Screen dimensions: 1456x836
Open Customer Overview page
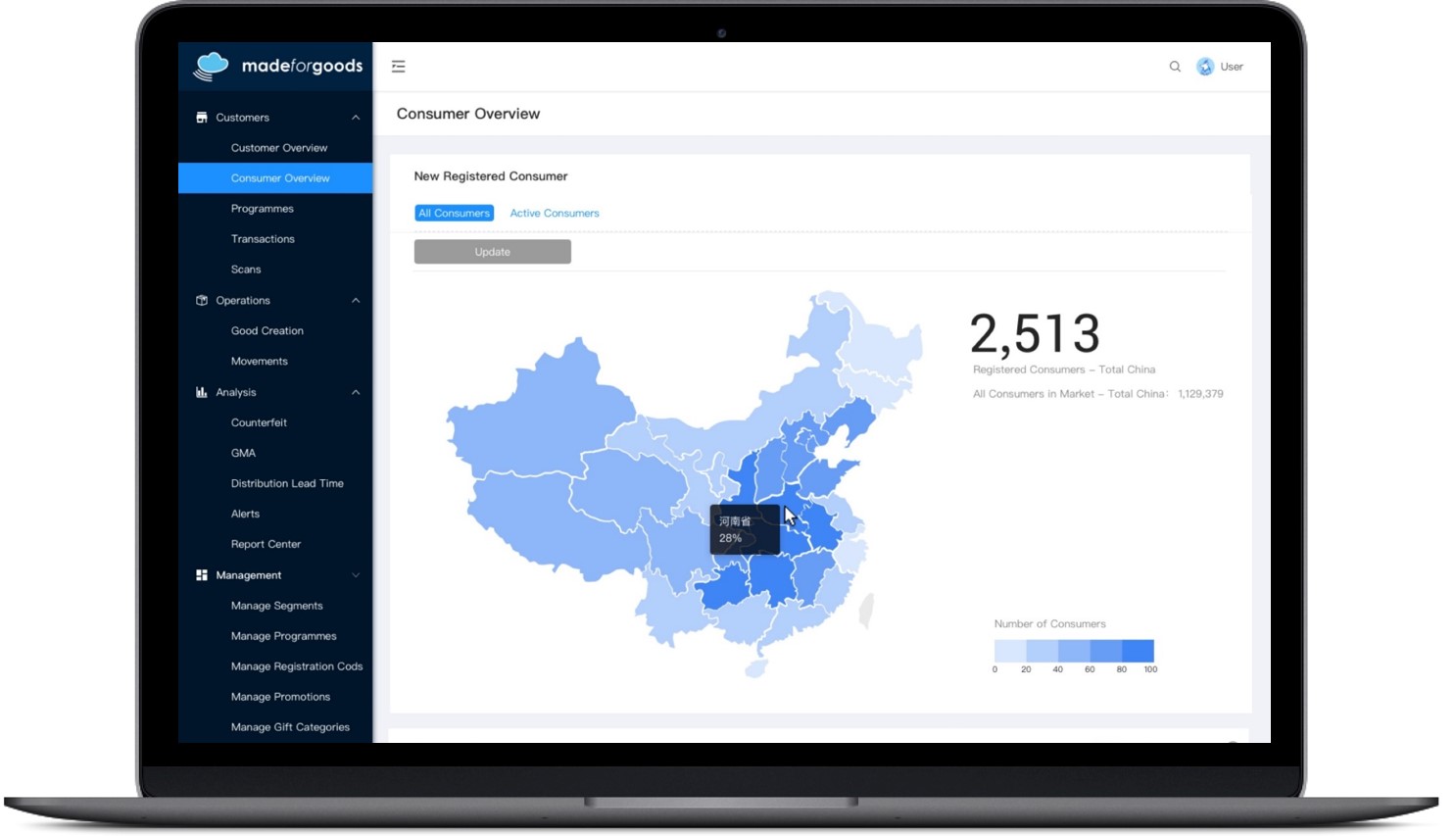coord(279,148)
